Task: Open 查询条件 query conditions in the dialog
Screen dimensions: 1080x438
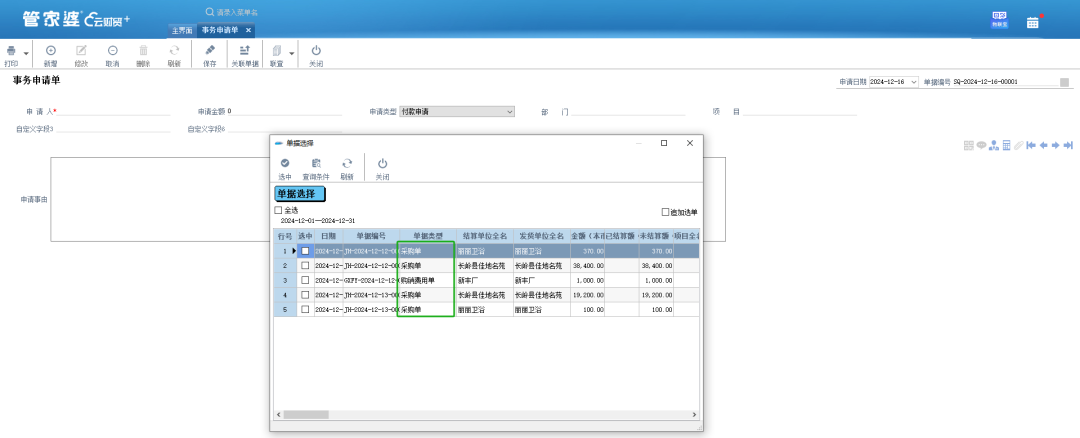Action: coord(316,167)
